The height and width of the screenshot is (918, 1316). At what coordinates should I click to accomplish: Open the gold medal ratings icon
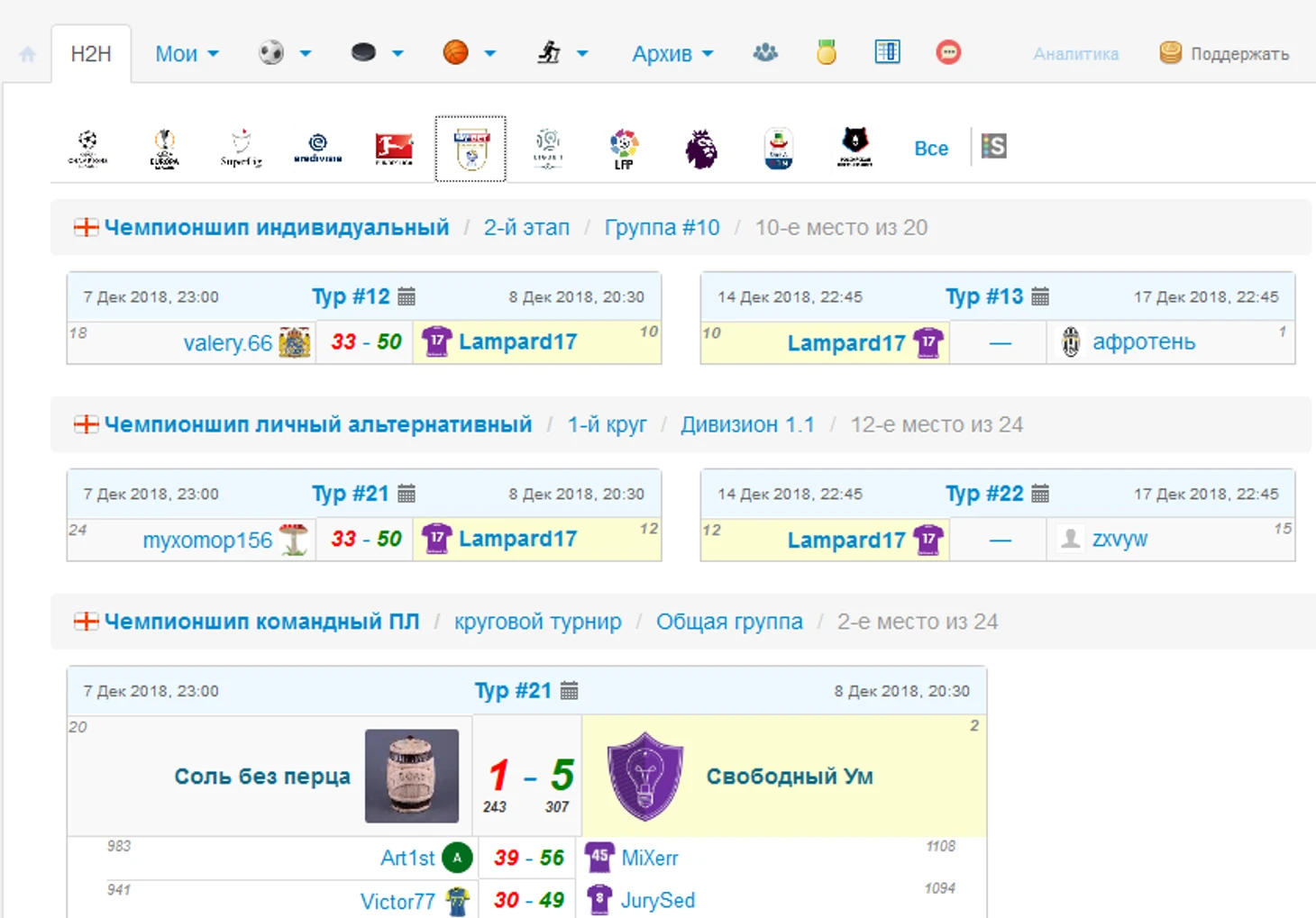coord(826,52)
